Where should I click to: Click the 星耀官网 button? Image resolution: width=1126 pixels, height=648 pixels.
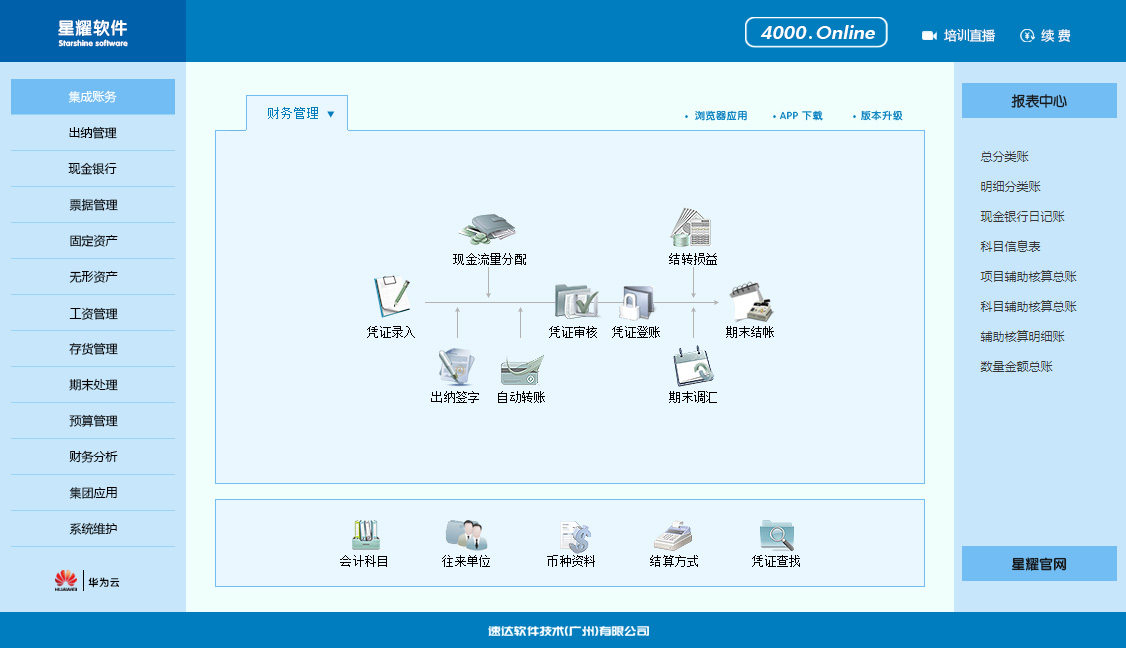(x=1039, y=564)
